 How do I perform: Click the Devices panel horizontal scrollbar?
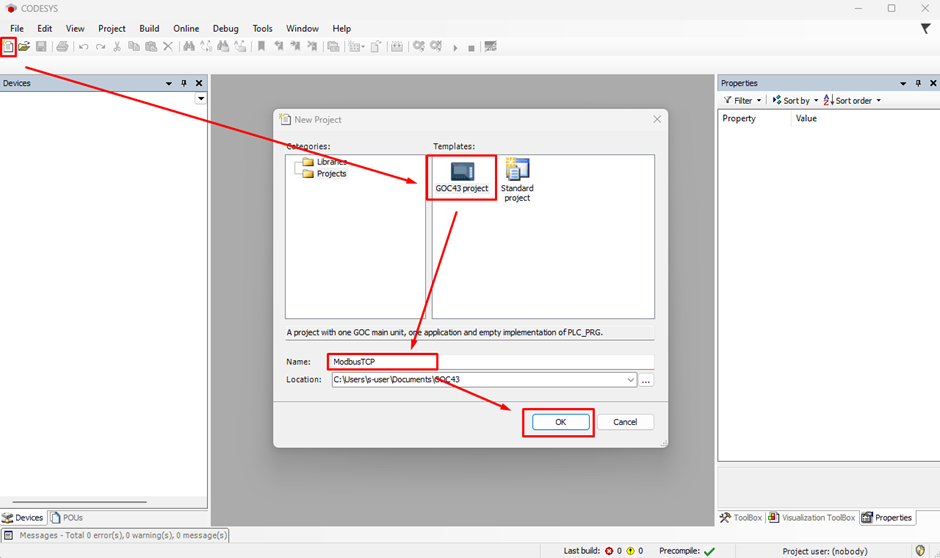(x=80, y=502)
